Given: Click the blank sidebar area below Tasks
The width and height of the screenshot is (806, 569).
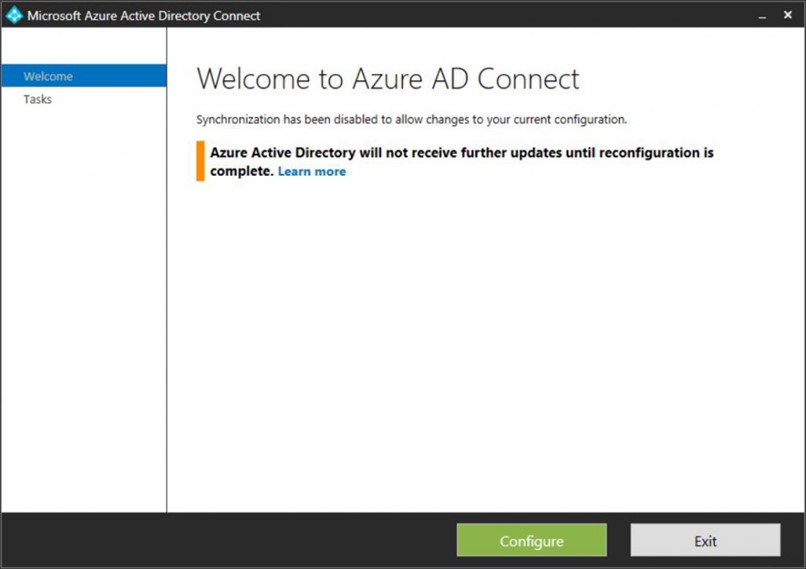Looking at the screenshot, I should point(84,308).
